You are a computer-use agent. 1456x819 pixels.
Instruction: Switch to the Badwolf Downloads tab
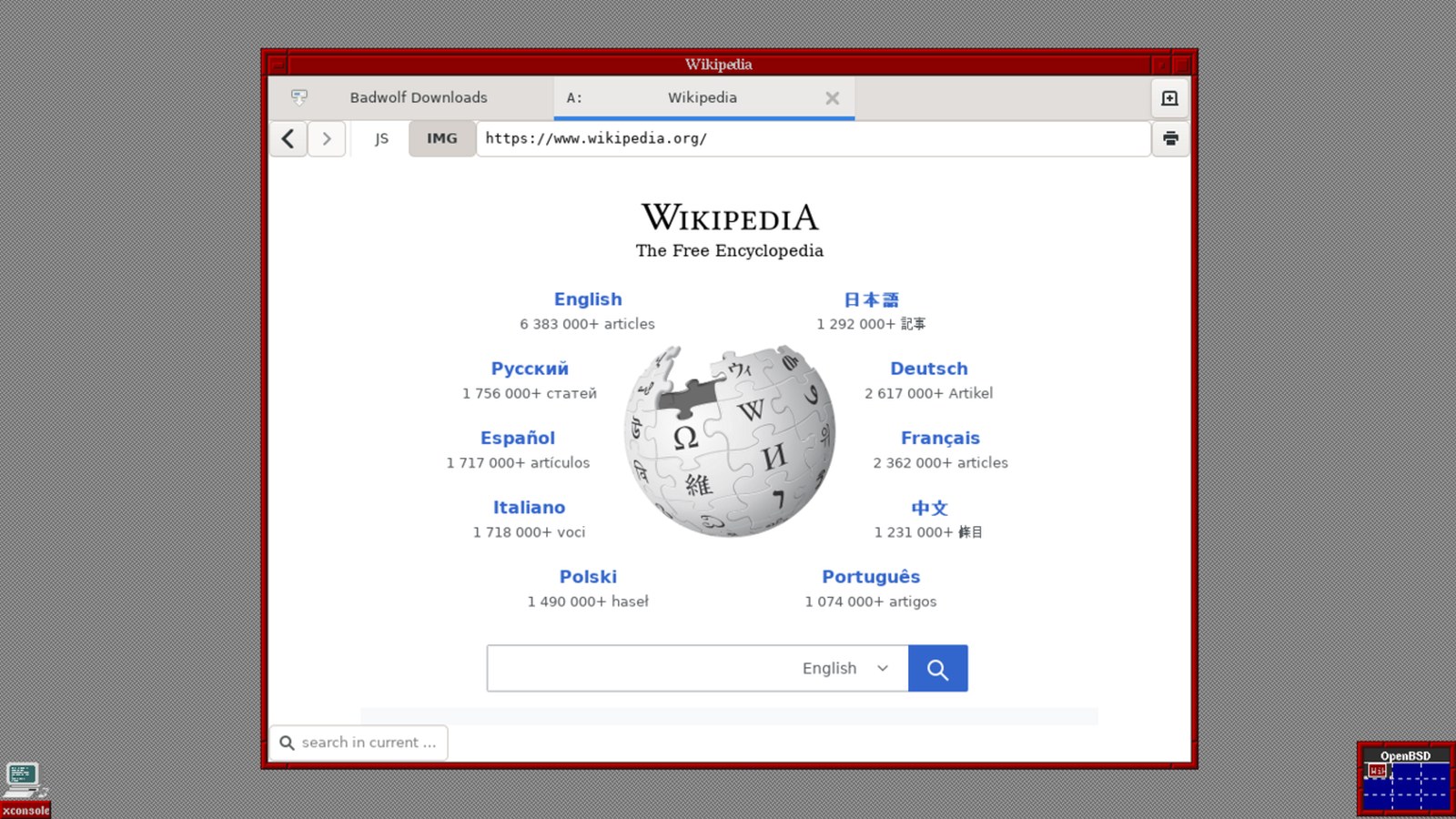pos(411,97)
